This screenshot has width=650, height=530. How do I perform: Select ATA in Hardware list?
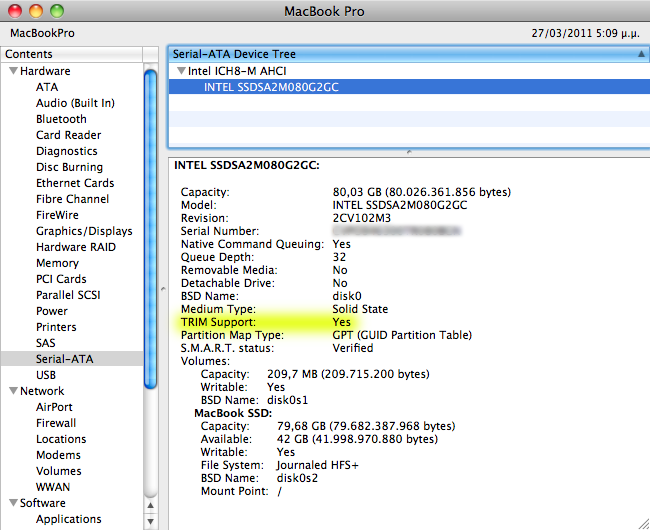47,87
